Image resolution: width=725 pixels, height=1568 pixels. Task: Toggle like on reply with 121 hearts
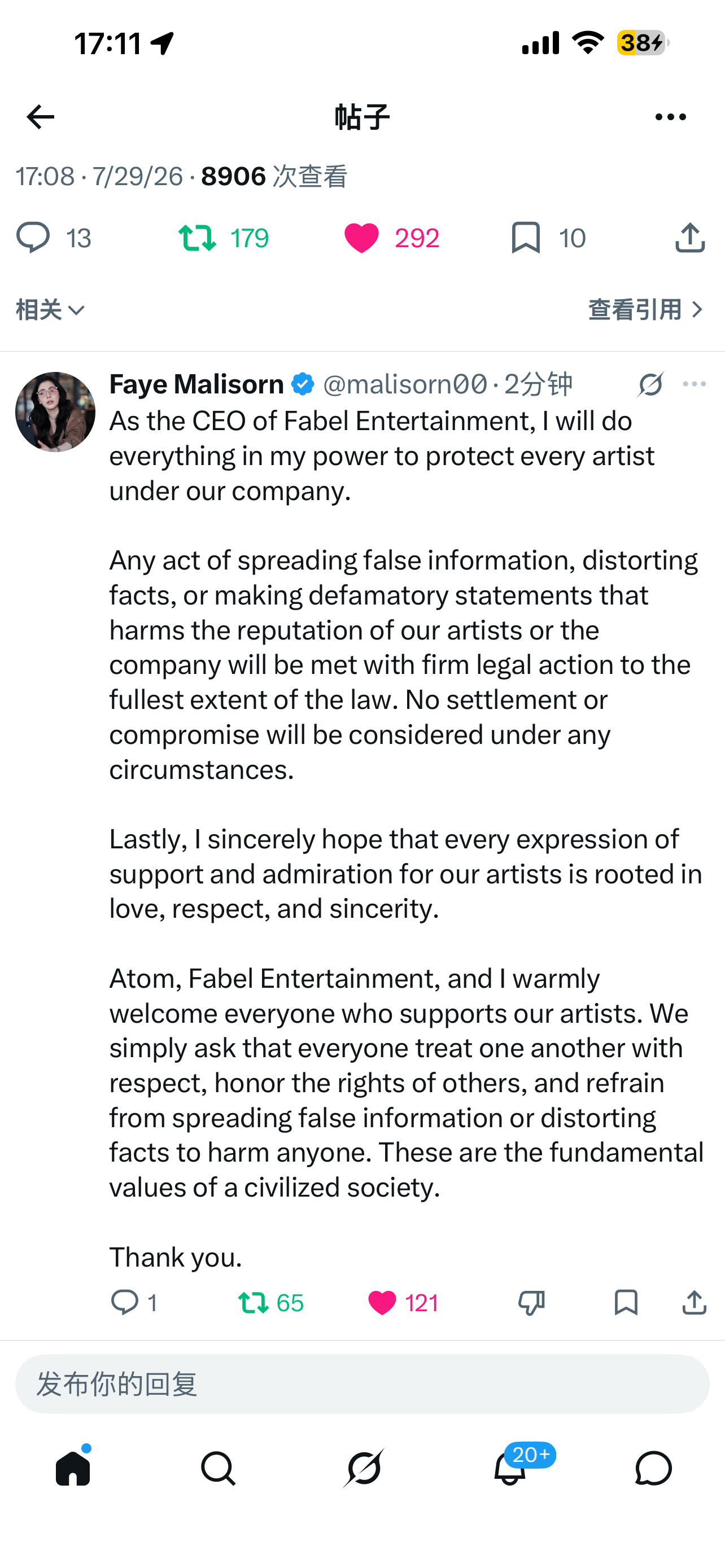coord(403,1303)
